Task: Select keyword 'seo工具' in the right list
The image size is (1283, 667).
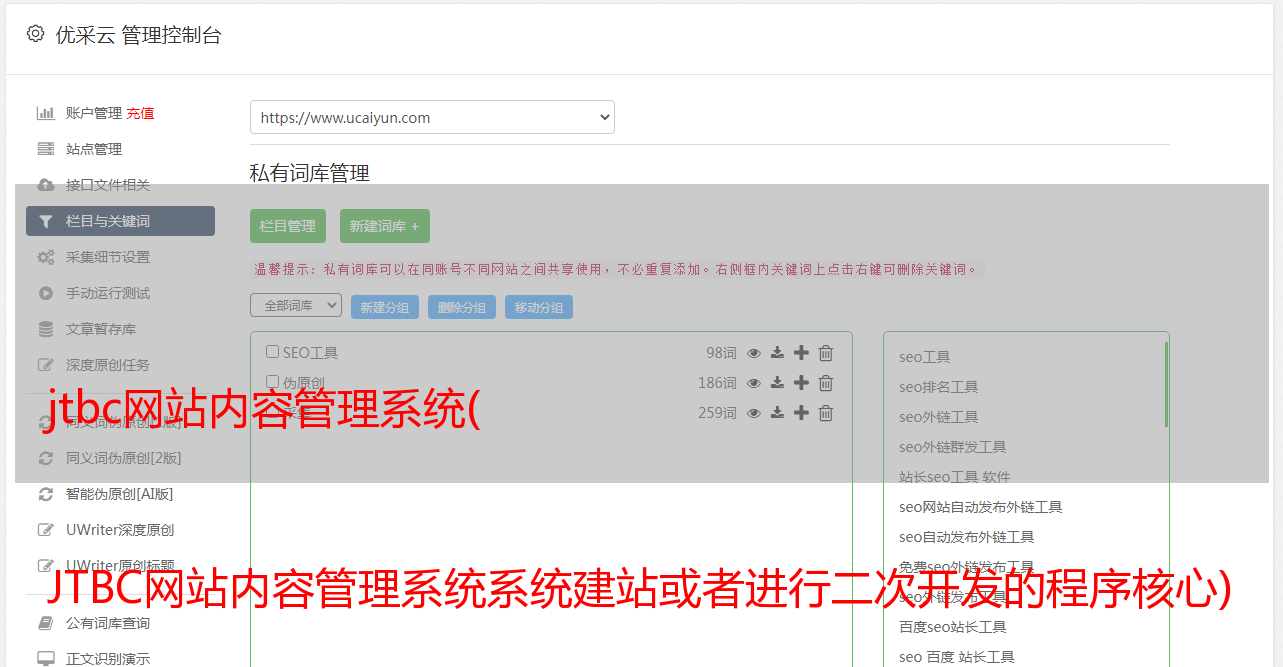Action: 924,357
